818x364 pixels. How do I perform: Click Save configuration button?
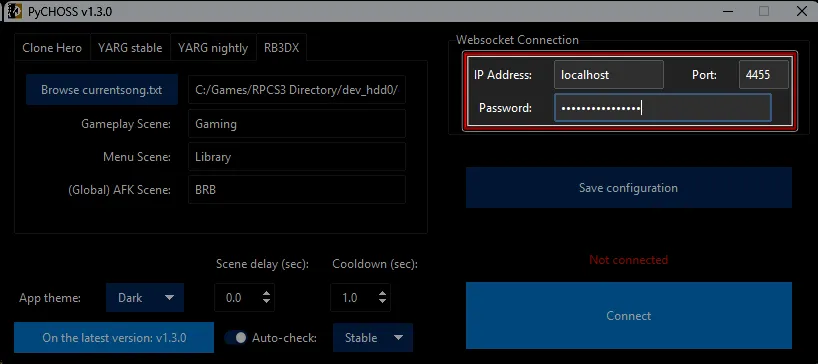pos(629,188)
